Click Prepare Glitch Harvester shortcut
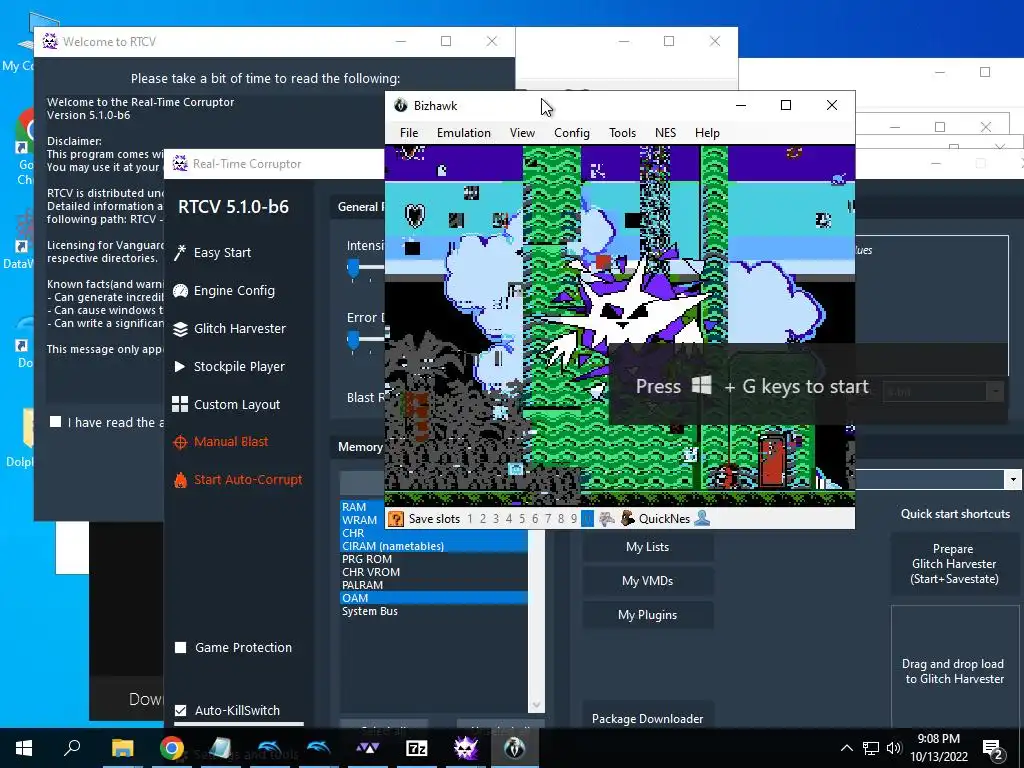Image resolution: width=1024 pixels, height=768 pixels. pos(954,564)
